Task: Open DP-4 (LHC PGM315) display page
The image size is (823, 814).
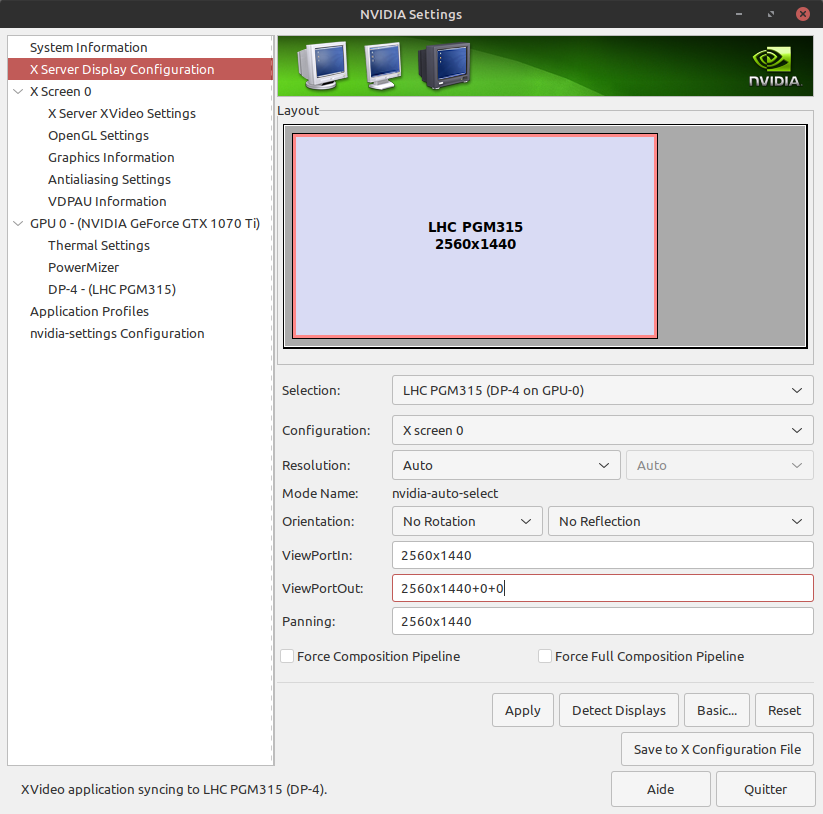Action: 112,290
